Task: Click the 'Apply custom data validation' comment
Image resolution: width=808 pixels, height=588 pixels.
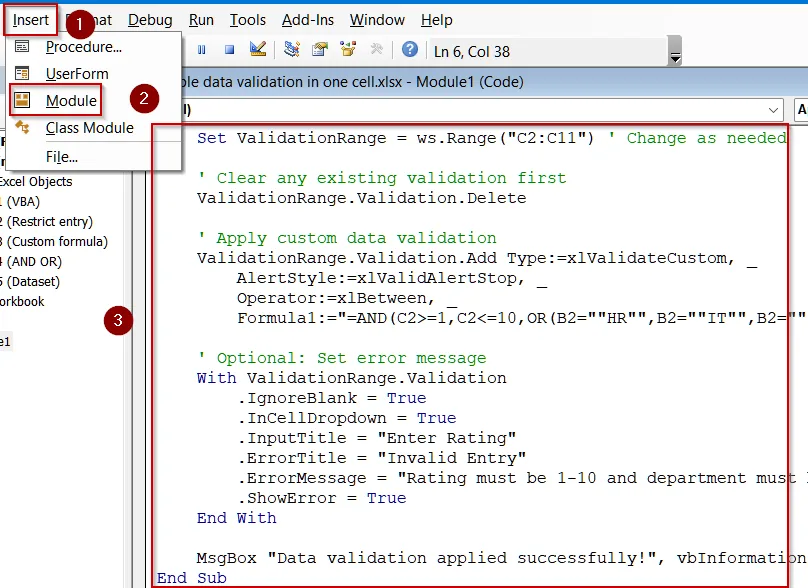Action: (347, 238)
